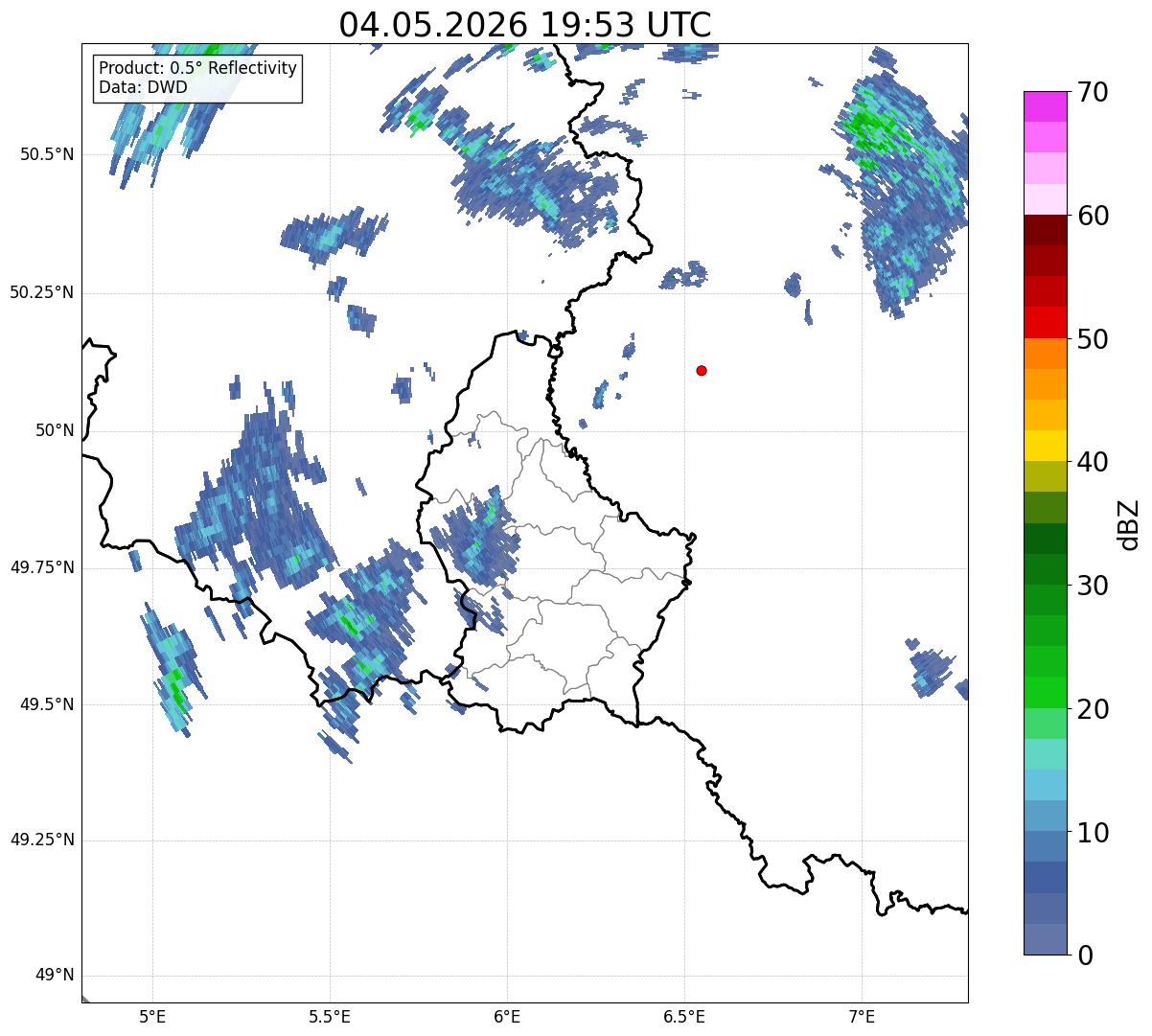Click the timestamp title 04.05.2026 19:53 UTC
The height and width of the screenshot is (1036, 1152).
click(525, 25)
